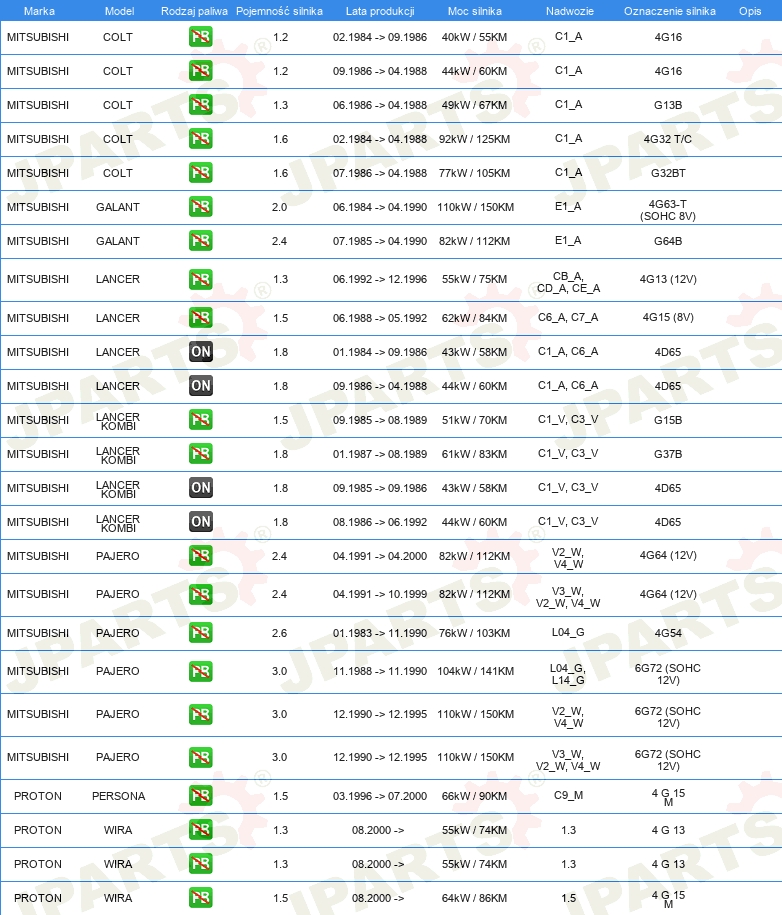The image size is (782, 915).
Task: Select the petrol icon in Colt G32BT row
Action: (200, 173)
